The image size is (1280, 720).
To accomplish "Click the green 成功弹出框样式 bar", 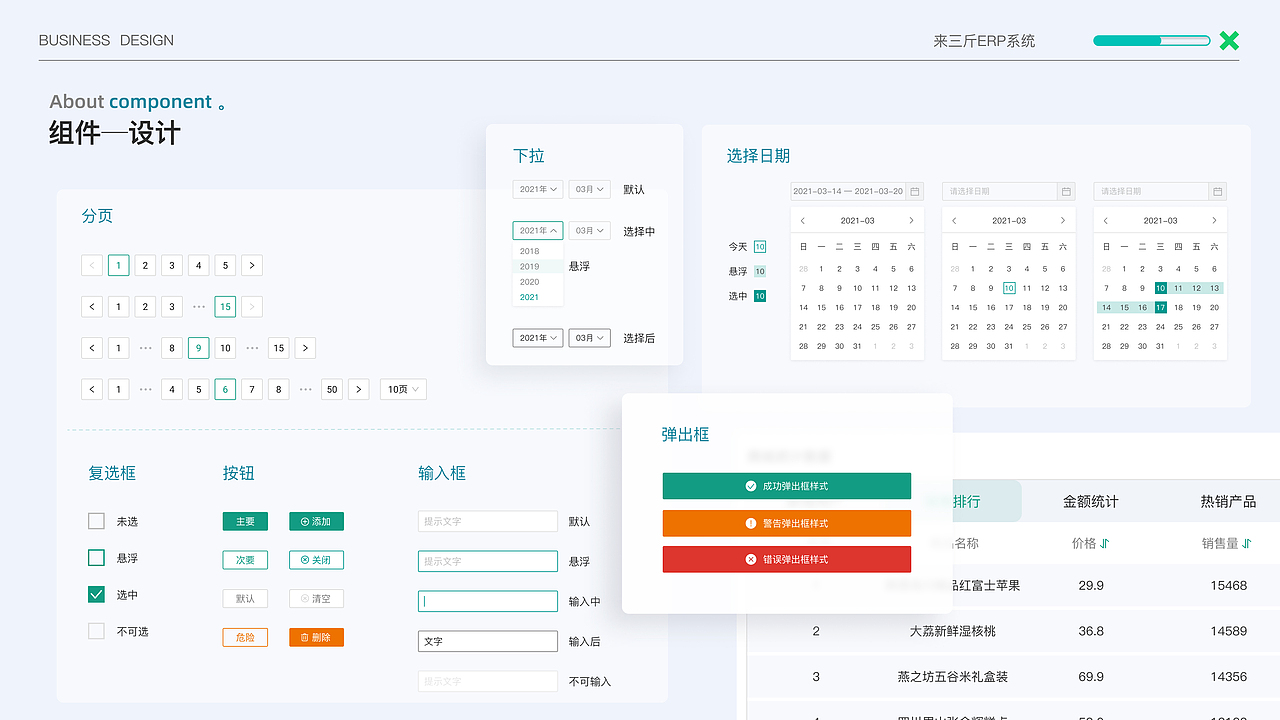I will tap(787, 486).
